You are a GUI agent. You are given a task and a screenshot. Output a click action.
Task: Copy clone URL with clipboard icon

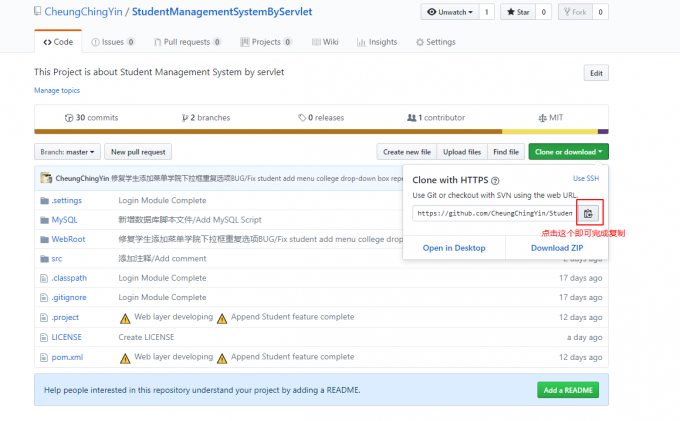[588, 213]
